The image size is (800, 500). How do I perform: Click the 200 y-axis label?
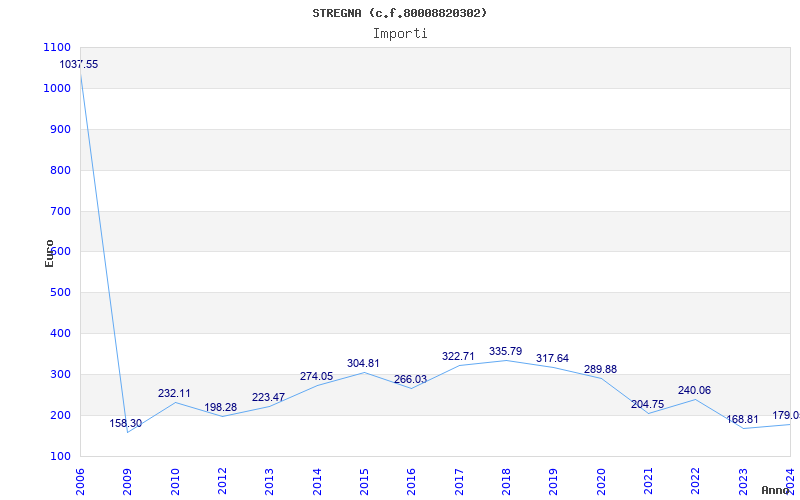(60, 415)
